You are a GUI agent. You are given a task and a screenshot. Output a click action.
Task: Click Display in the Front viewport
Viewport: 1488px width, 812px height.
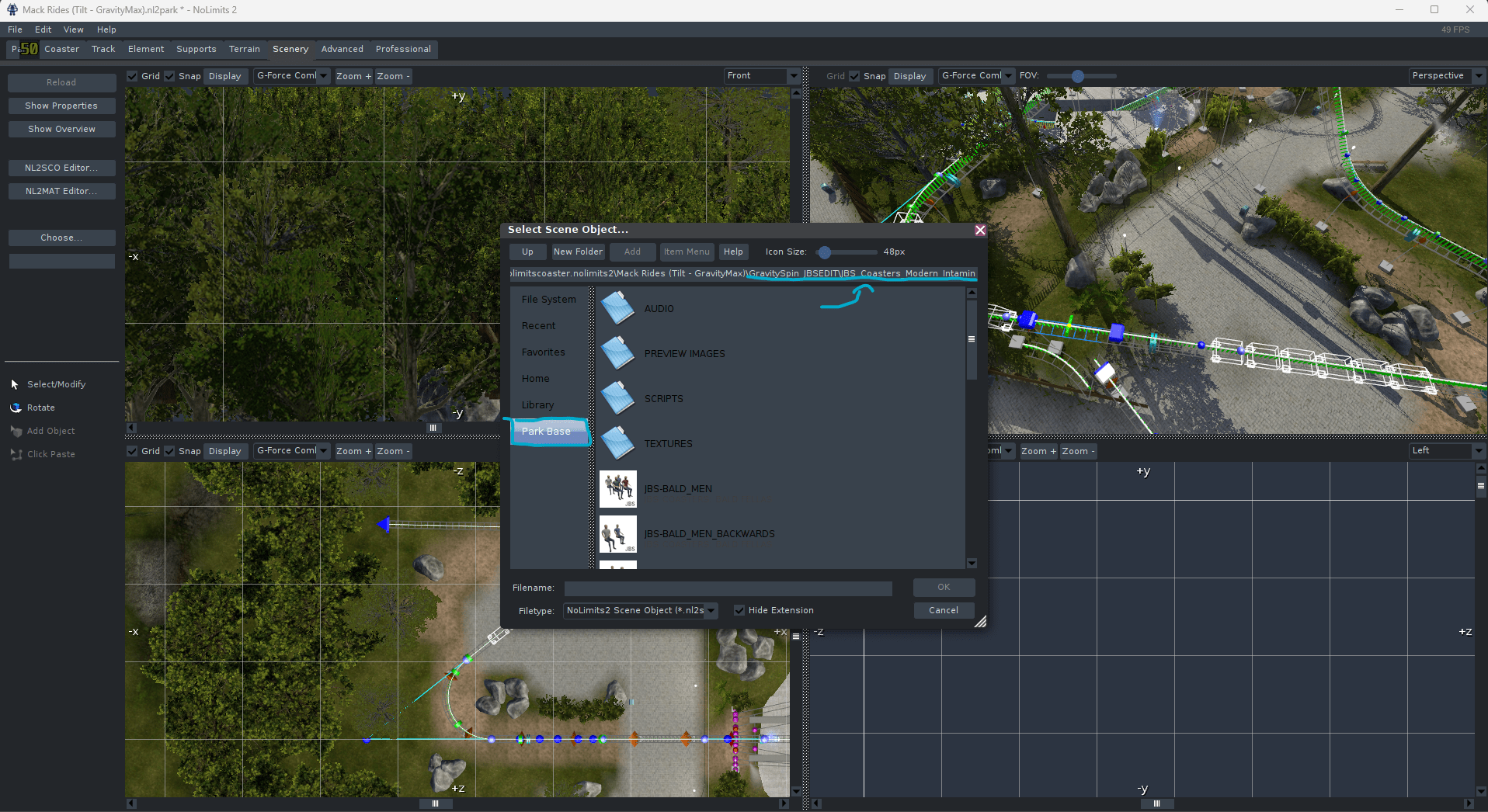[225, 76]
